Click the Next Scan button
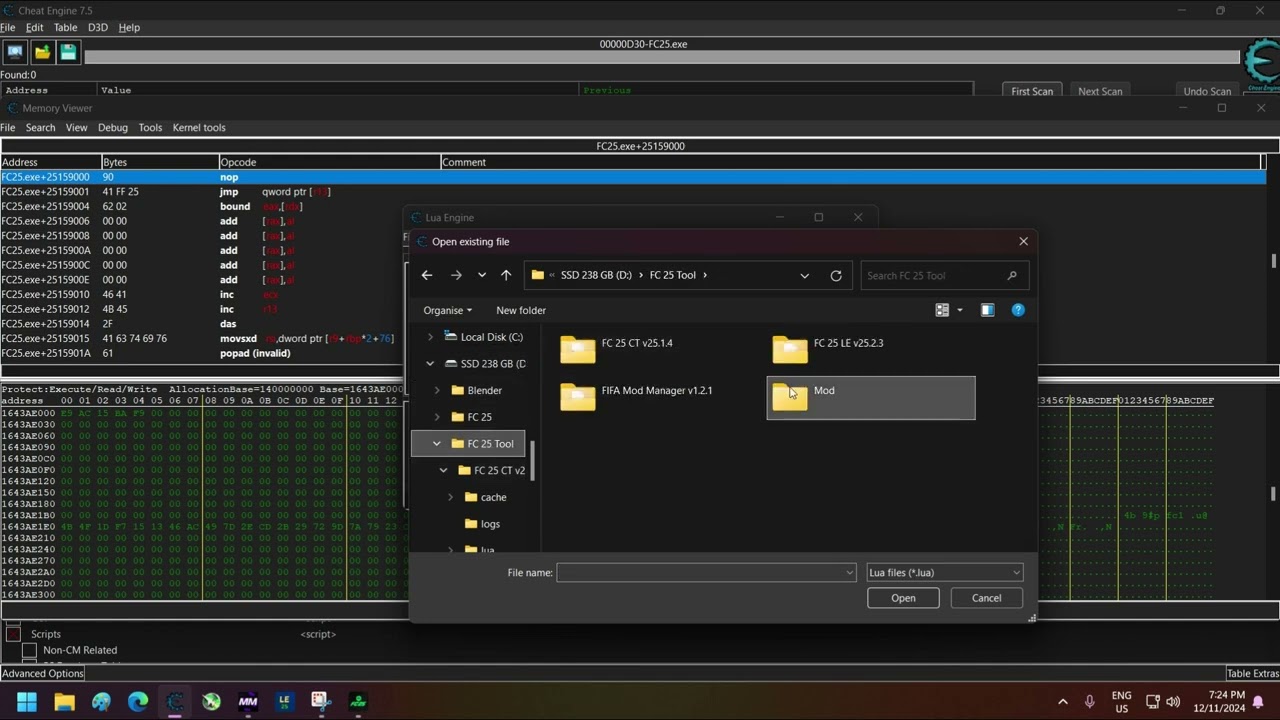Screen dimensions: 1280x720 (1100, 91)
